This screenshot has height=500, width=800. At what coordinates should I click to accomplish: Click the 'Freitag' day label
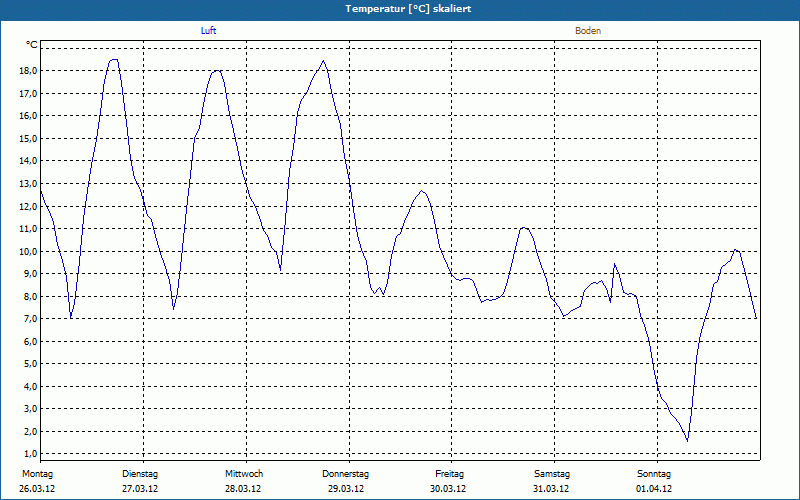pyautogui.click(x=449, y=474)
